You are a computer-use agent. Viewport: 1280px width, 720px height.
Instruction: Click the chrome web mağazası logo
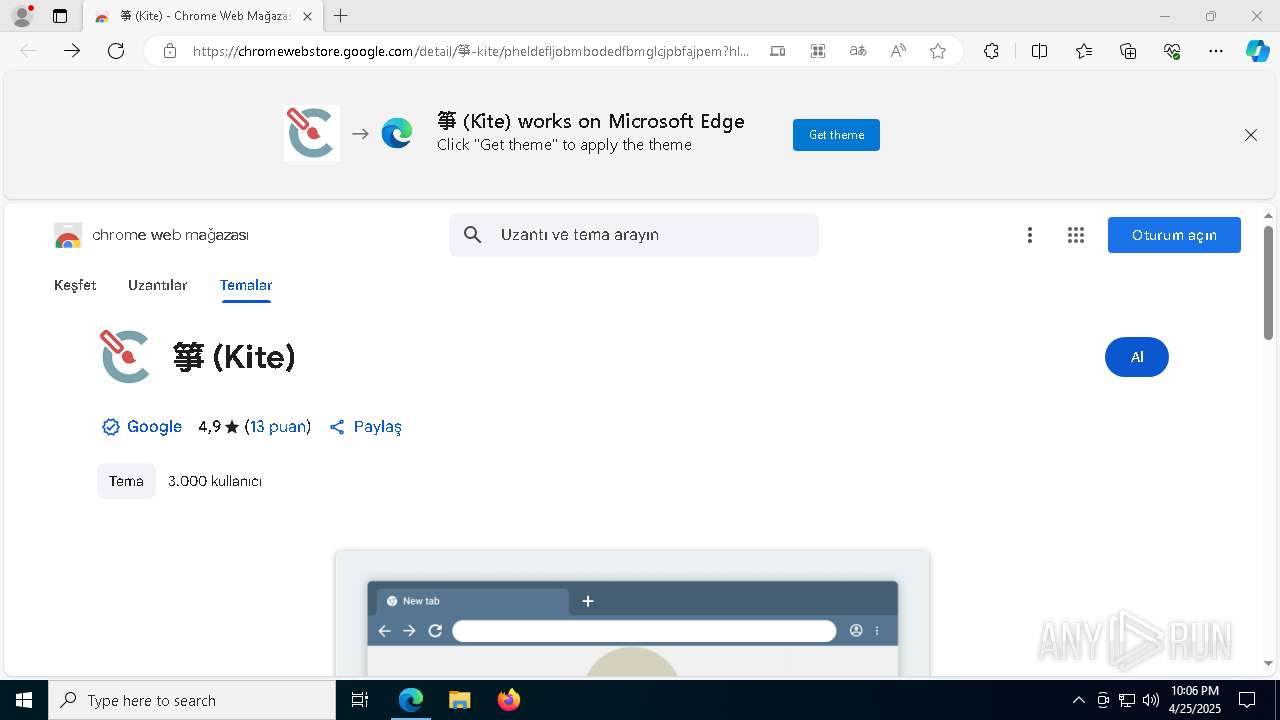point(151,236)
